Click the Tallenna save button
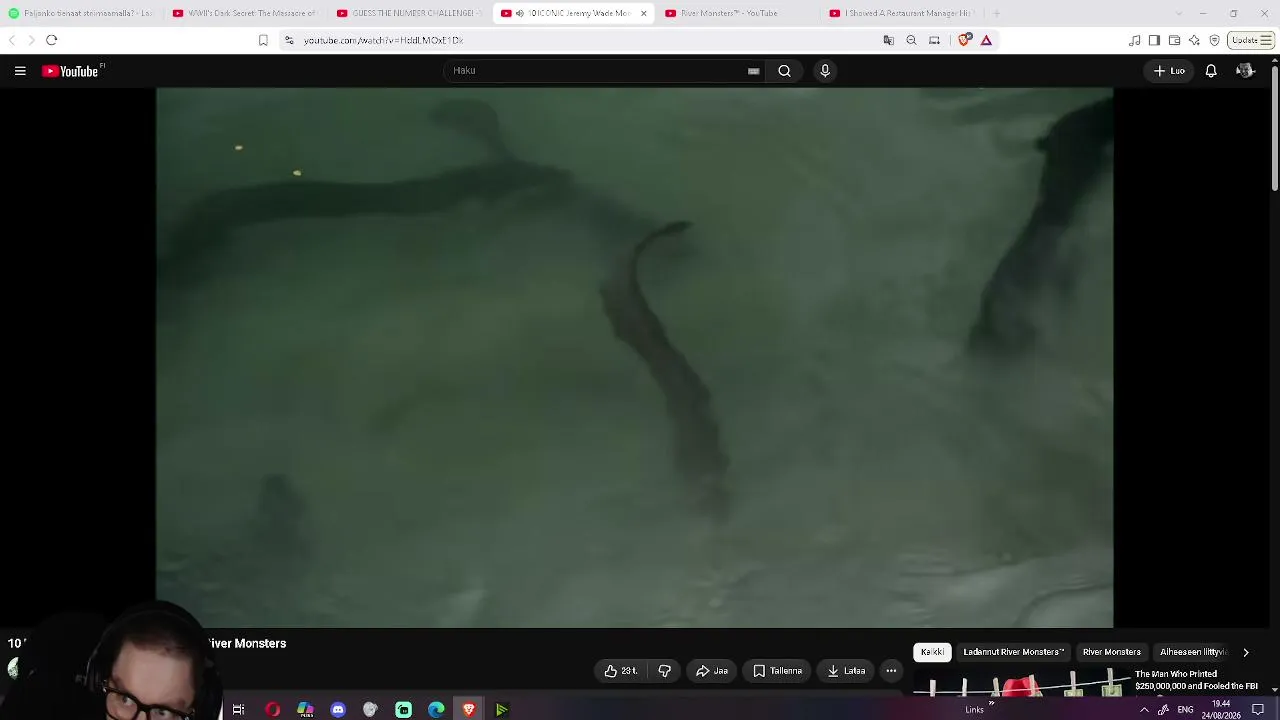Screen dimensions: 1280x720 [x=777, y=671]
